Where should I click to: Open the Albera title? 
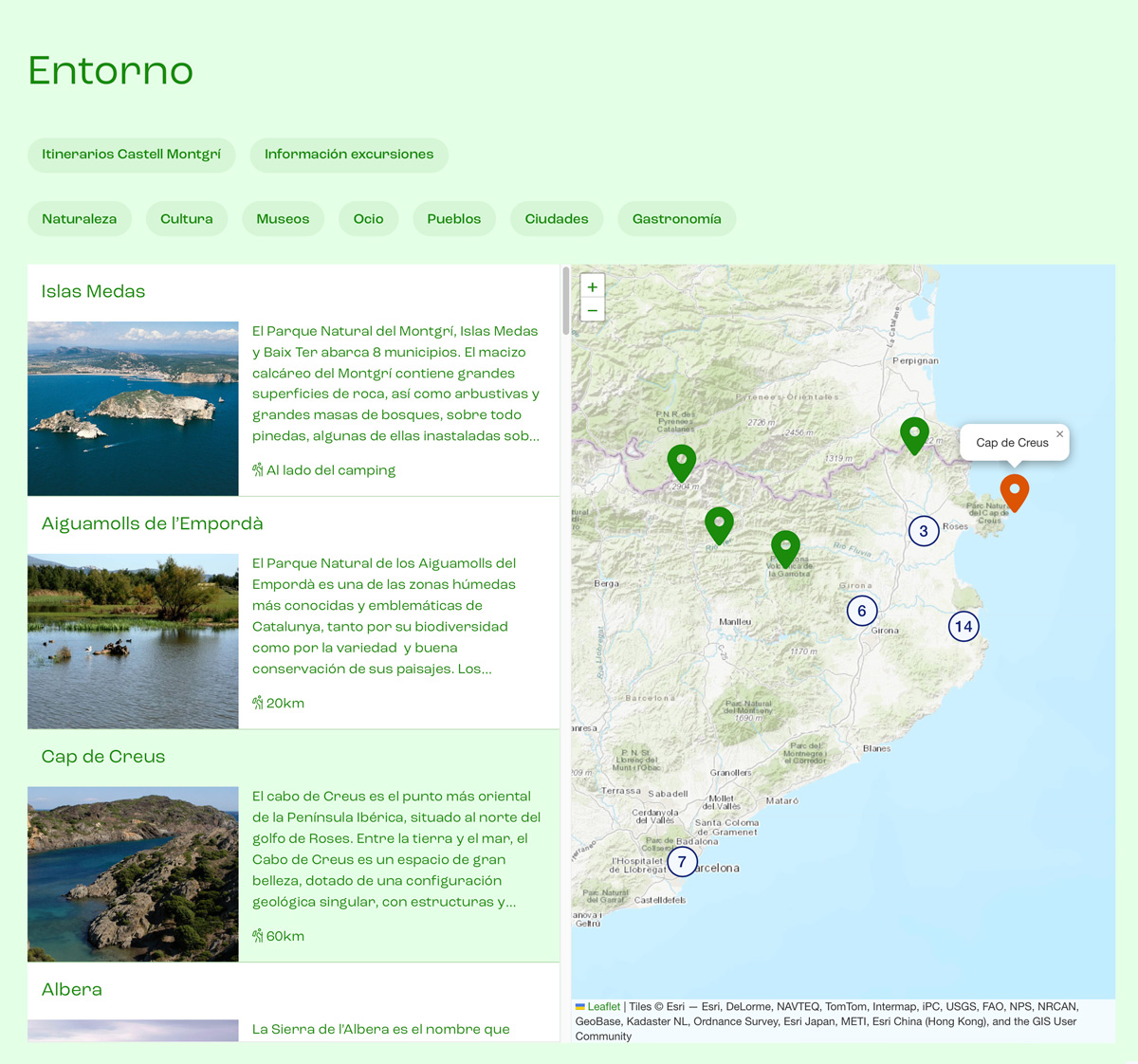point(72,990)
